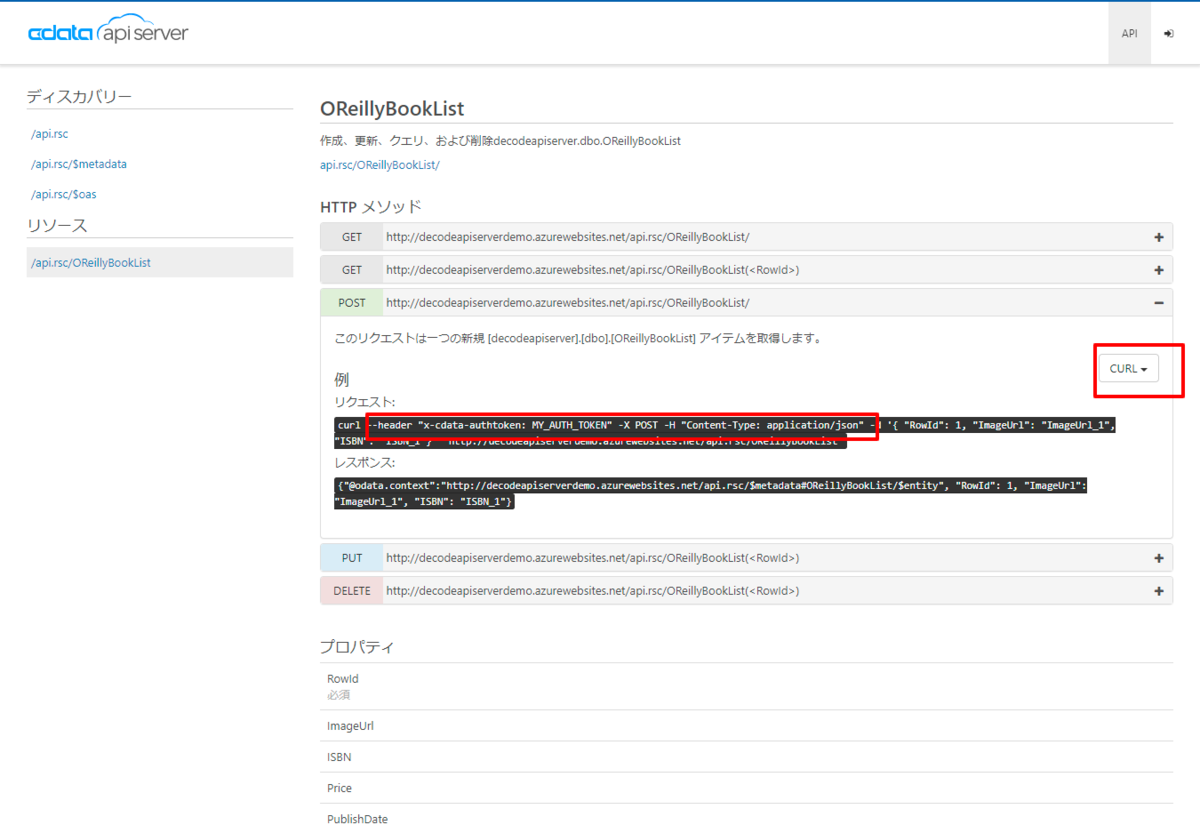Expand the DELETE OReillyBookList(<RowId>) method
This screenshot has width=1200, height=825.
point(1159,591)
